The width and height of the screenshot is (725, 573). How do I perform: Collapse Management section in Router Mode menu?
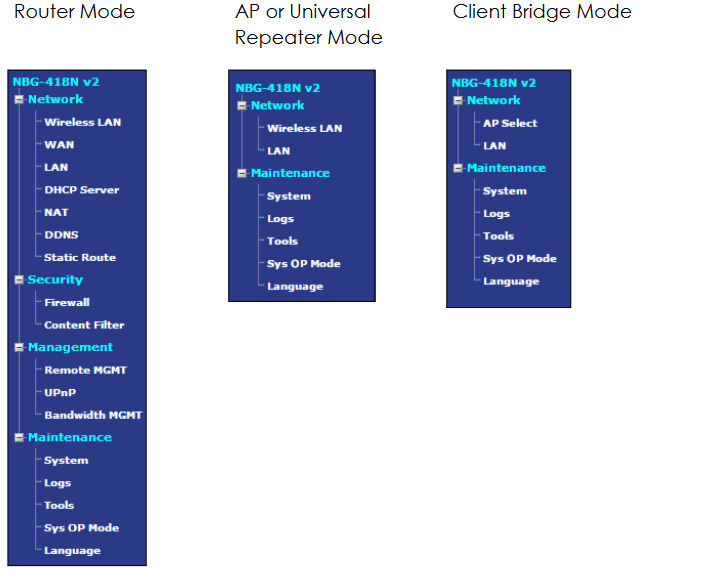click(x=19, y=348)
